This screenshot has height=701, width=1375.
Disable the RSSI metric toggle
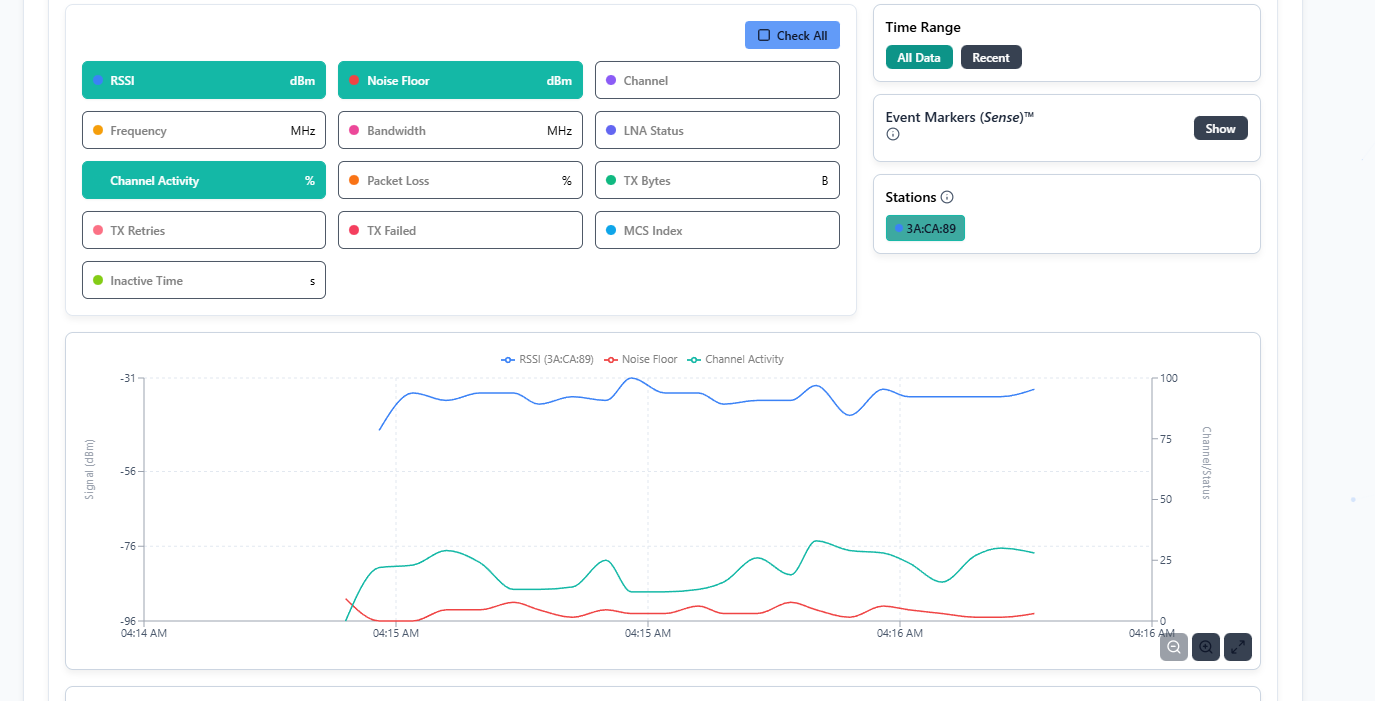tap(203, 81)
